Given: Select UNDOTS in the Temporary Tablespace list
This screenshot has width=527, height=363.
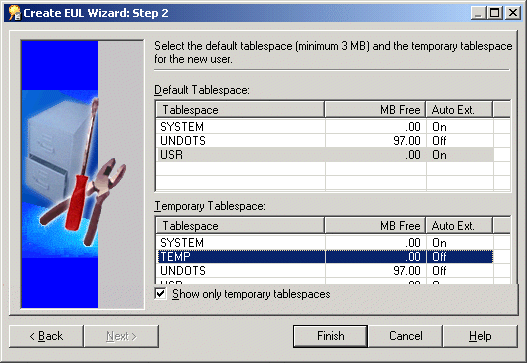Looking at the screenshot, I should pyautogui.click(x=325, y=271).
